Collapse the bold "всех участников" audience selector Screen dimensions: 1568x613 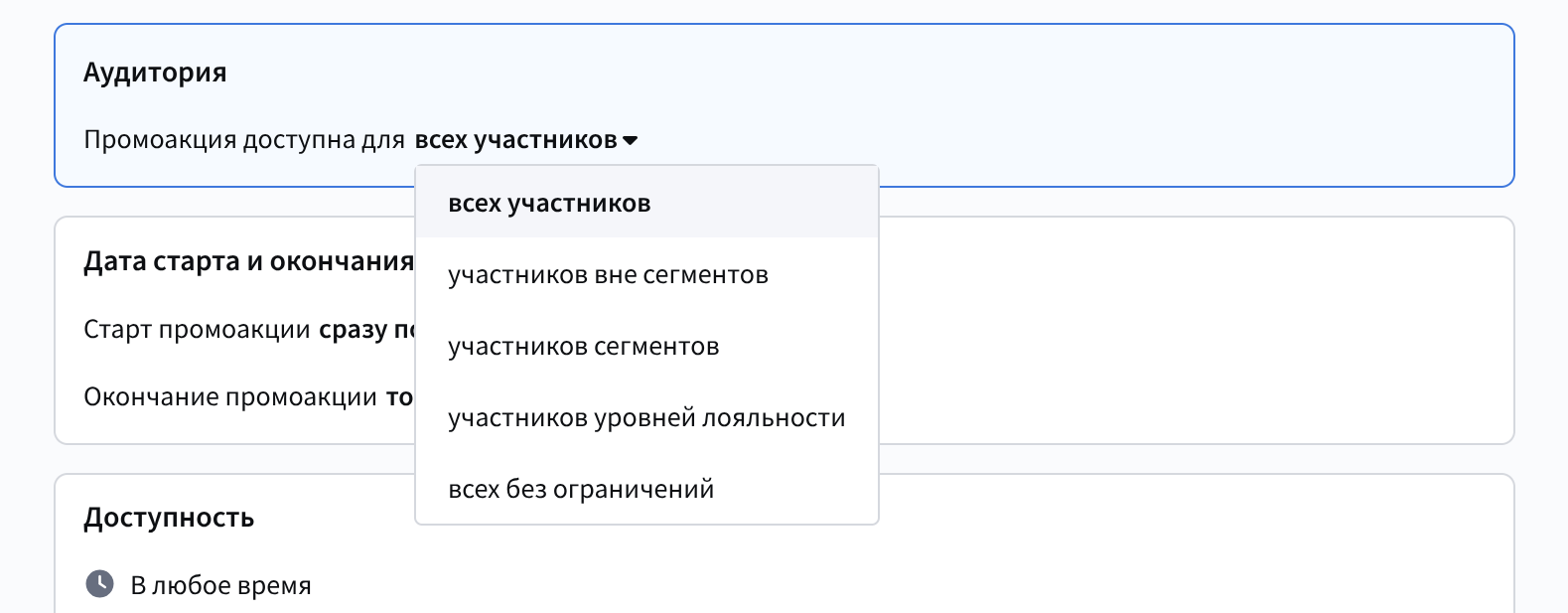coord(515,140)
